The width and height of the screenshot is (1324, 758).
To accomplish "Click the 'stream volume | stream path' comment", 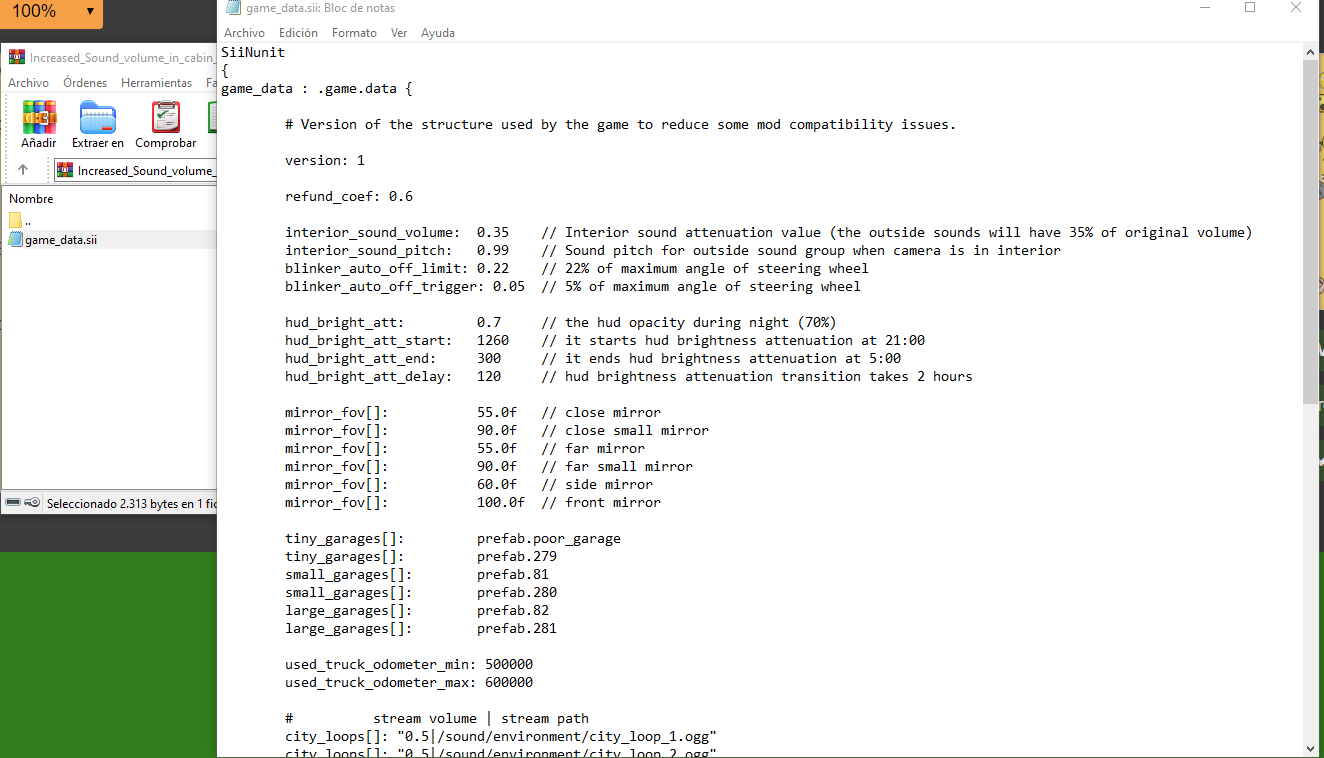I will pyautogui.click(x=481, y=718).
